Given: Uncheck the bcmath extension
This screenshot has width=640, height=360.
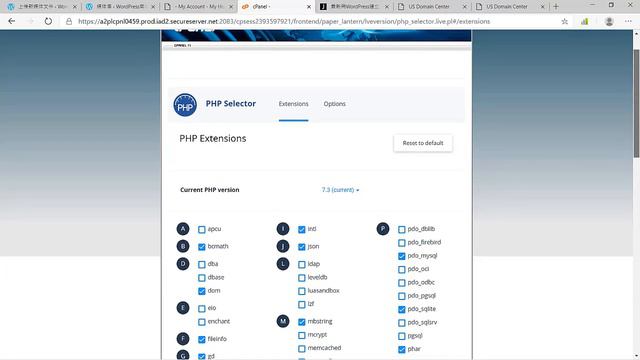Looking at the screenshot, I should (202, 247).
